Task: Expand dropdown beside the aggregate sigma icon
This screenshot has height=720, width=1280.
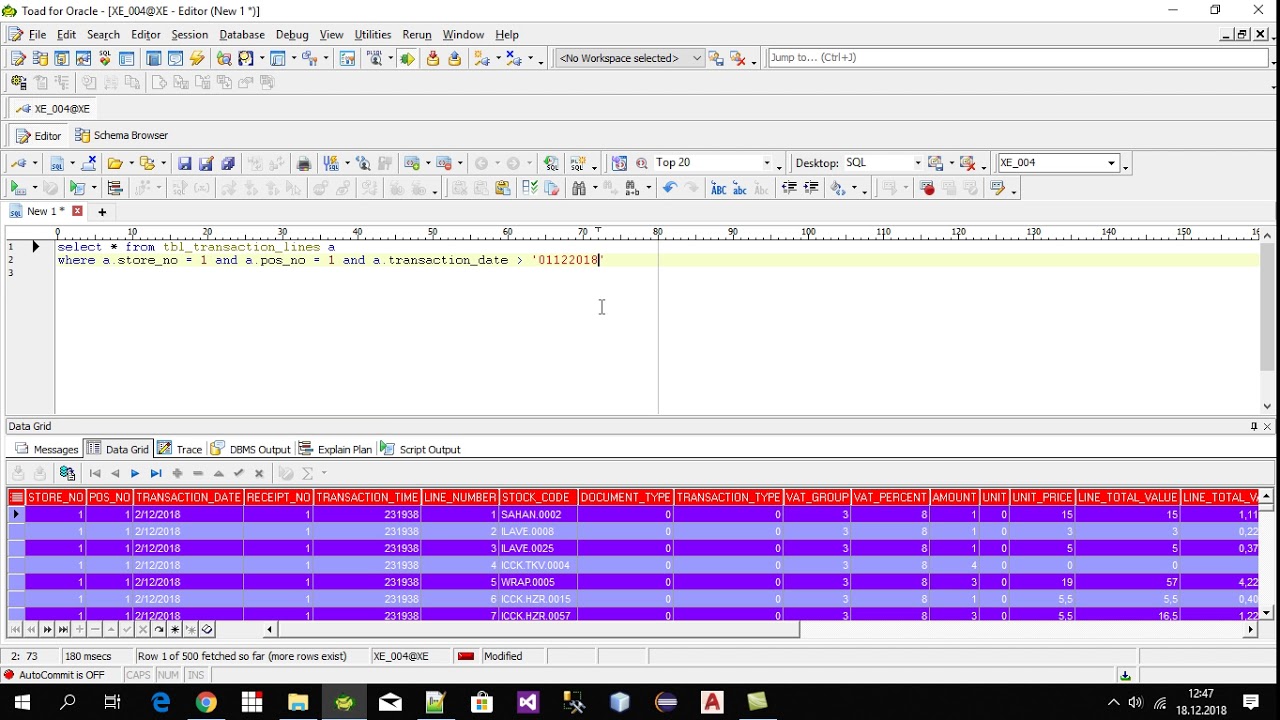Action: coord(324,474)
